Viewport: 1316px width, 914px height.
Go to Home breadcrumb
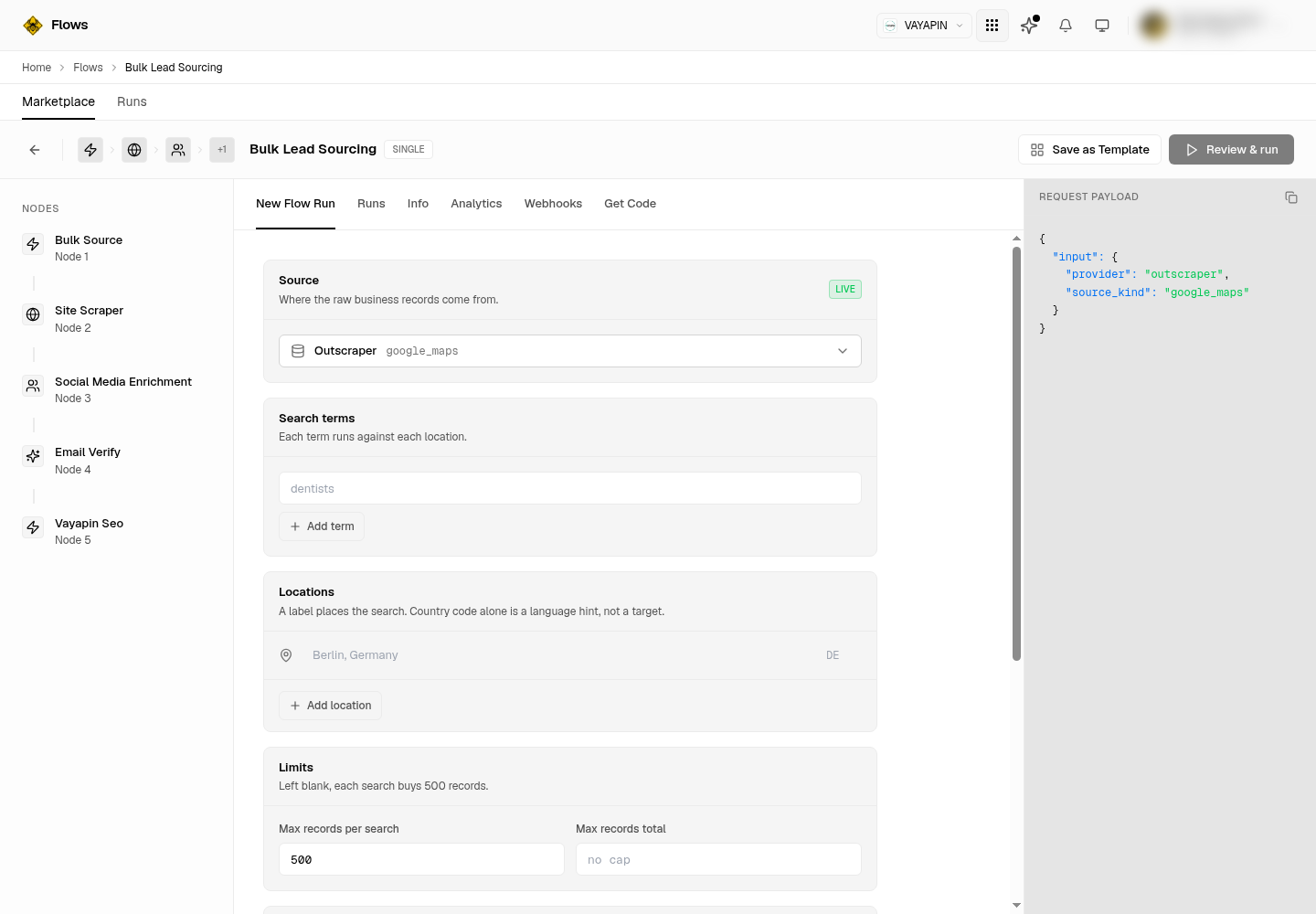pos(37,68)
